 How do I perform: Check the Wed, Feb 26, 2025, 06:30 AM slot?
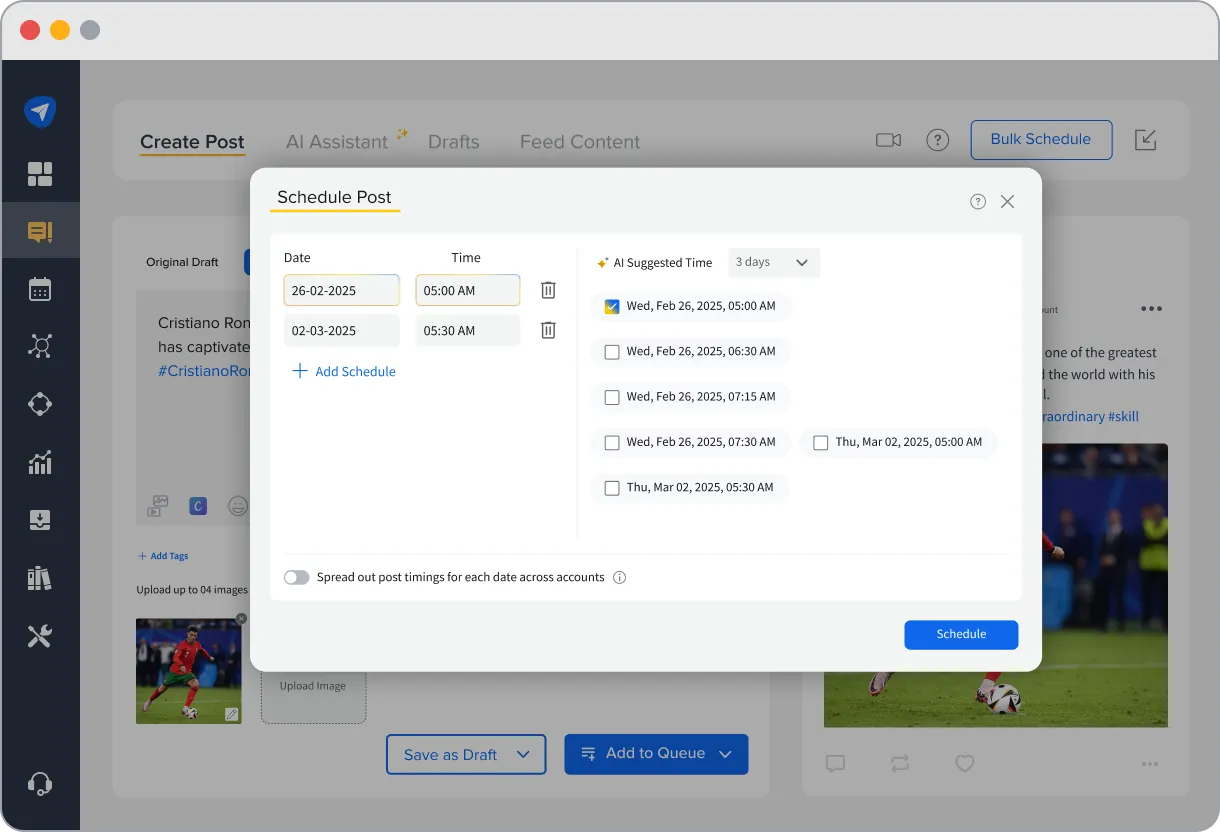(x=612, y=351)
